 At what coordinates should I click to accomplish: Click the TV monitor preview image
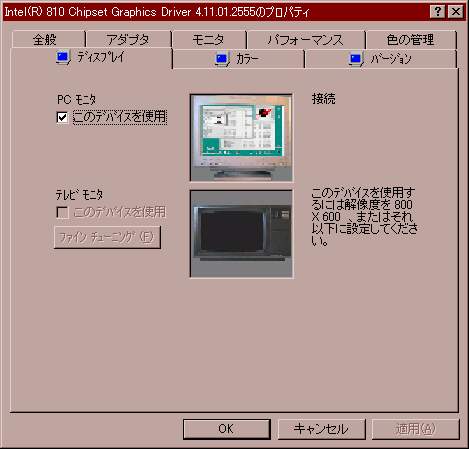(x=241, y=234)
